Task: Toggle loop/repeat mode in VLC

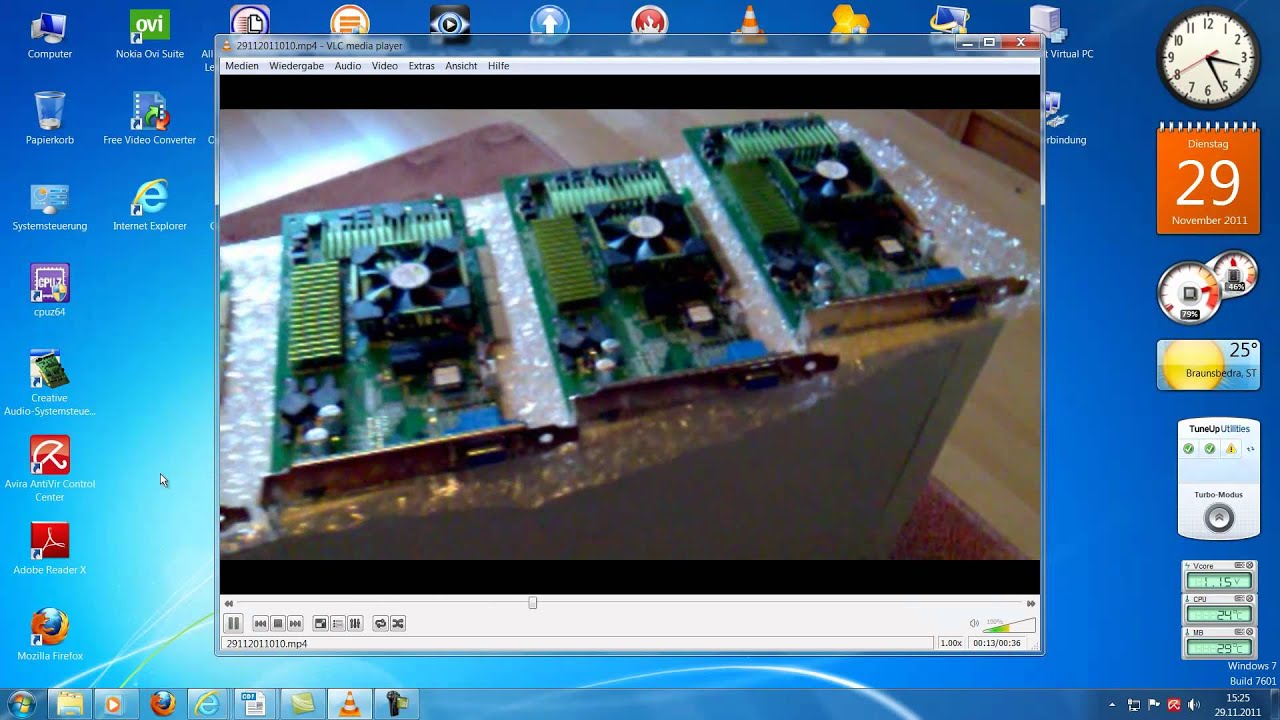Action: [x=380, y=623]
